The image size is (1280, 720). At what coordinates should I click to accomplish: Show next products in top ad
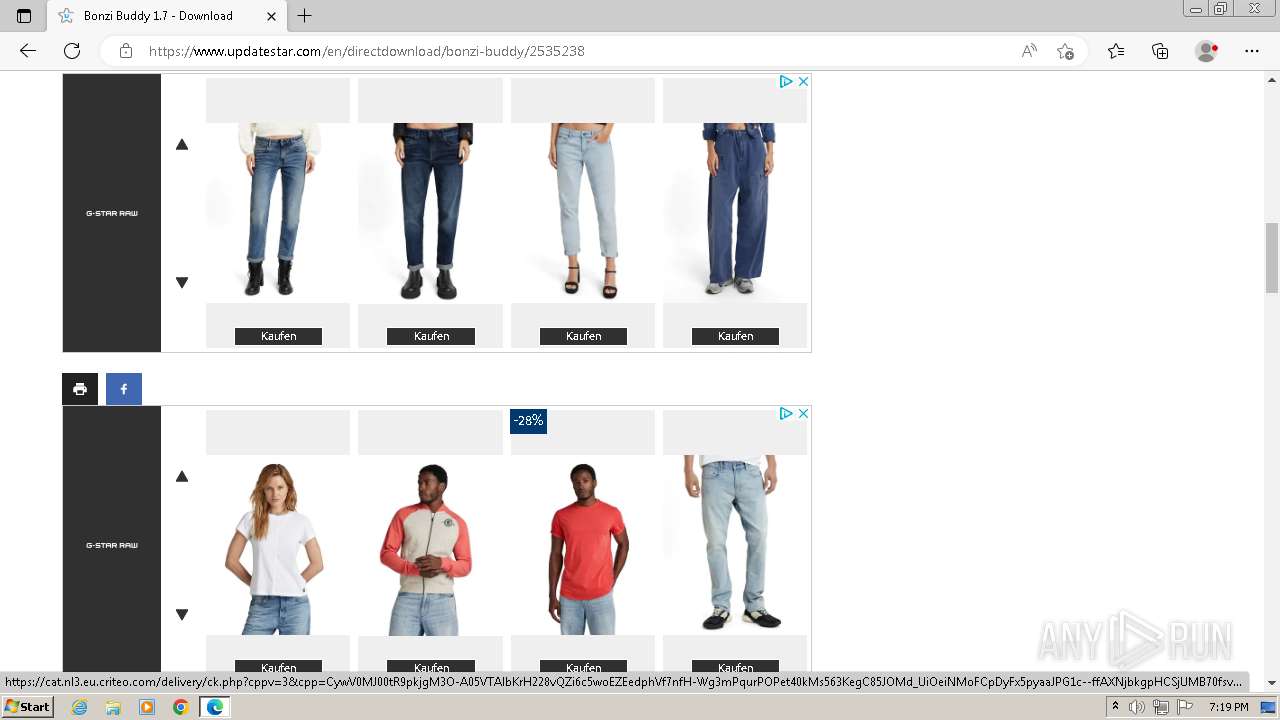tap(182, 282)
